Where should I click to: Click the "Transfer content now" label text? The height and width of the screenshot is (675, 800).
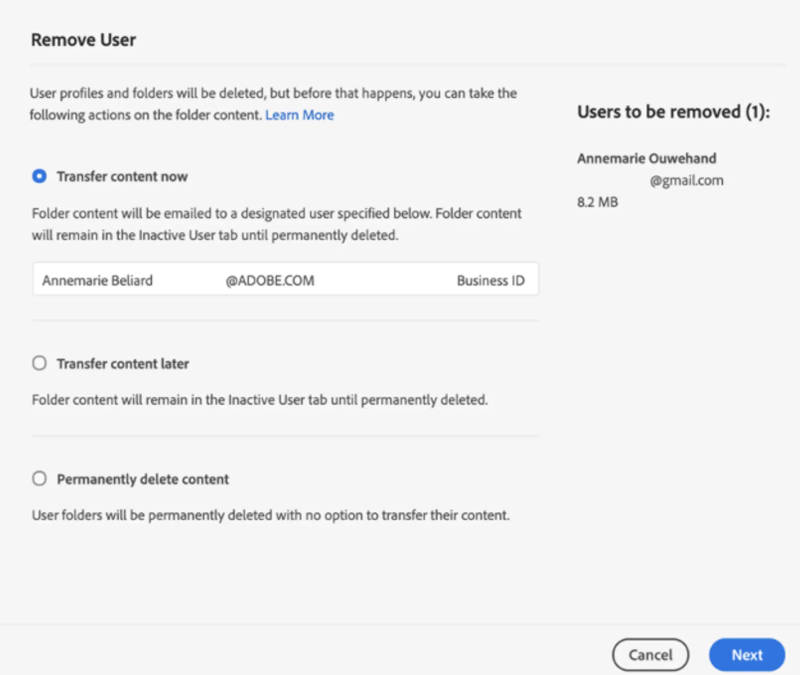pyautogui.click(x=122, y=176)
